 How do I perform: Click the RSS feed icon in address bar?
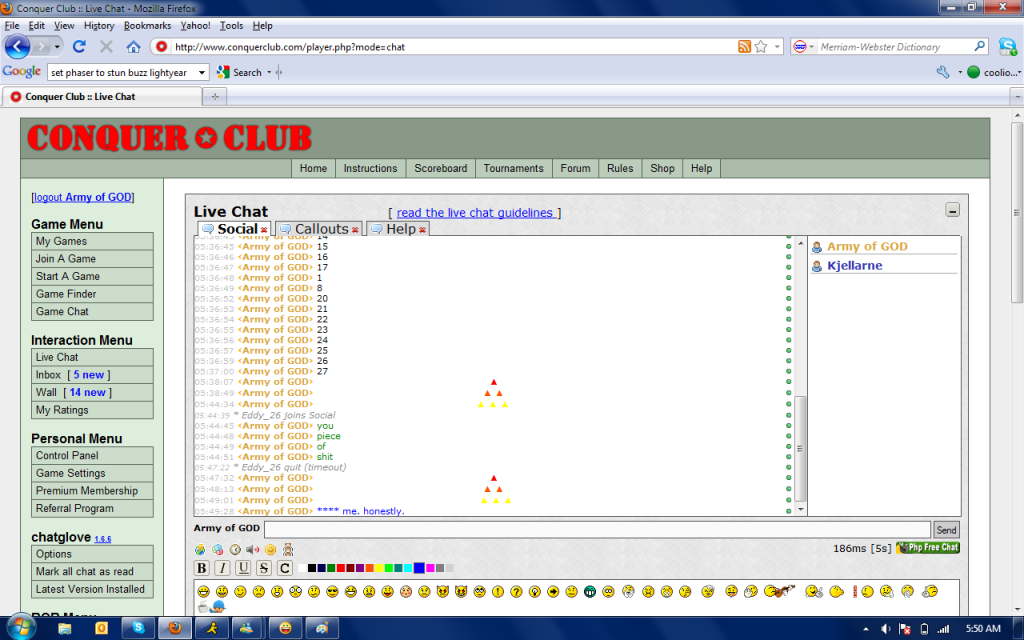(x=744, y=47)
